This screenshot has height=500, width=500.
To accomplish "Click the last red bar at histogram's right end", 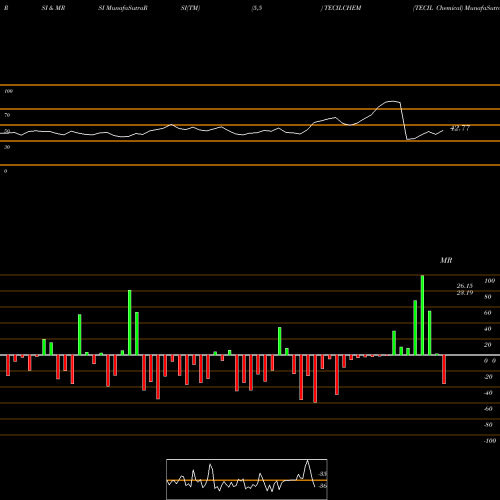I will point(444,369).
